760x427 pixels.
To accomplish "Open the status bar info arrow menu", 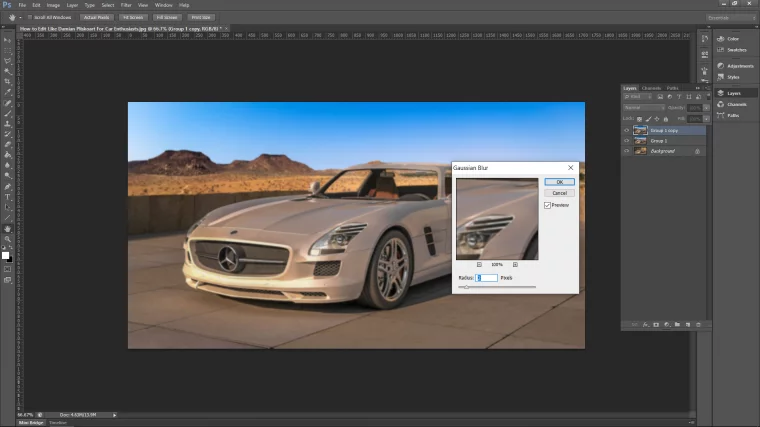I will [x=114, y=415].
